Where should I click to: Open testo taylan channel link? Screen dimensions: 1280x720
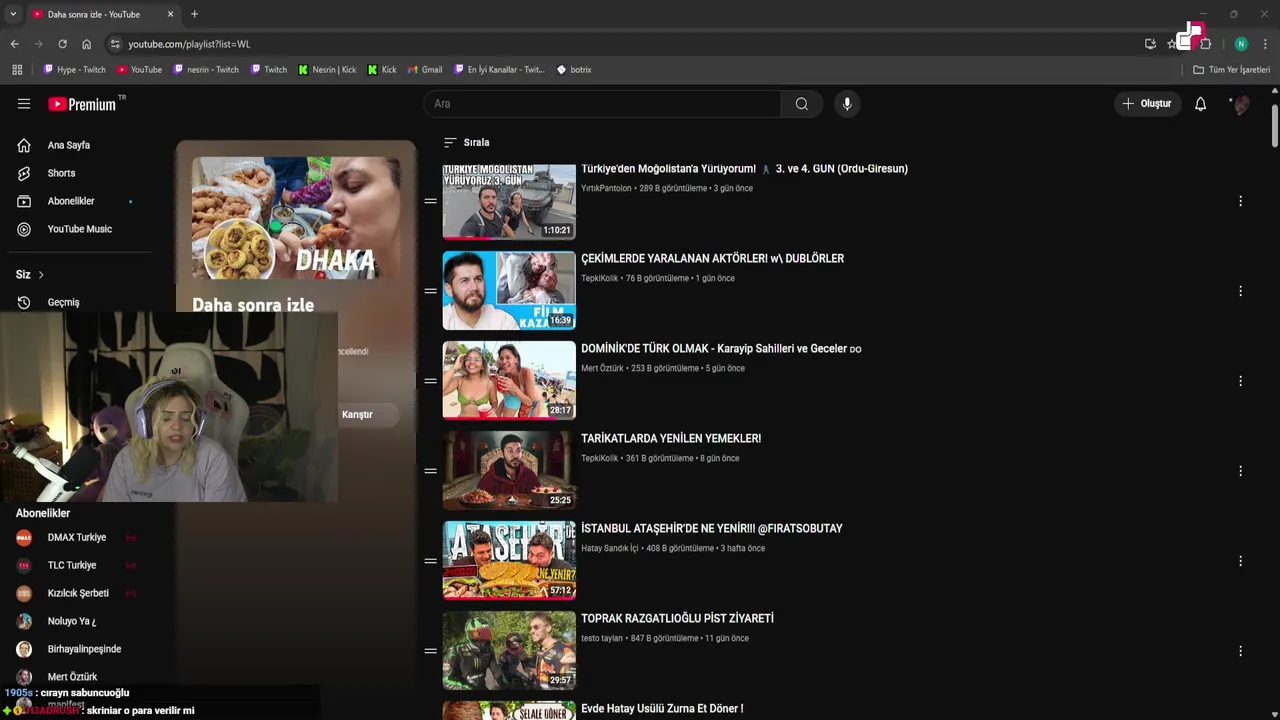click(602, 638)
